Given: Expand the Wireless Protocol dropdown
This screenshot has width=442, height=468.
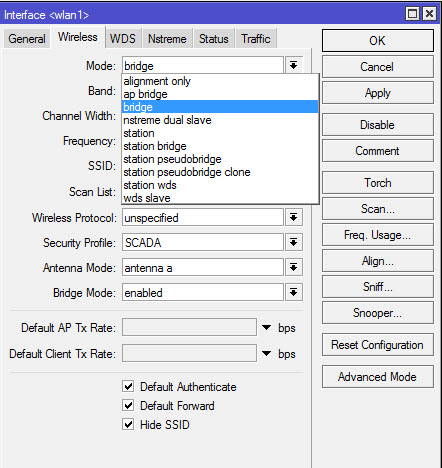Looking at the screenshot, I should [x=293, y=218].
